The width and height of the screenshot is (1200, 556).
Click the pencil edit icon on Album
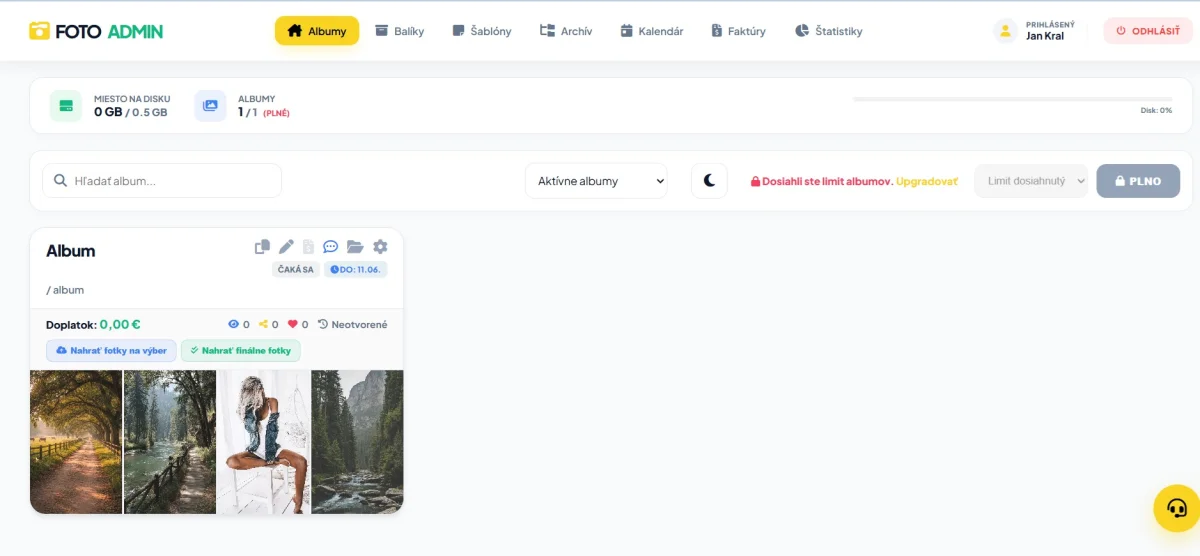point(286,247)
